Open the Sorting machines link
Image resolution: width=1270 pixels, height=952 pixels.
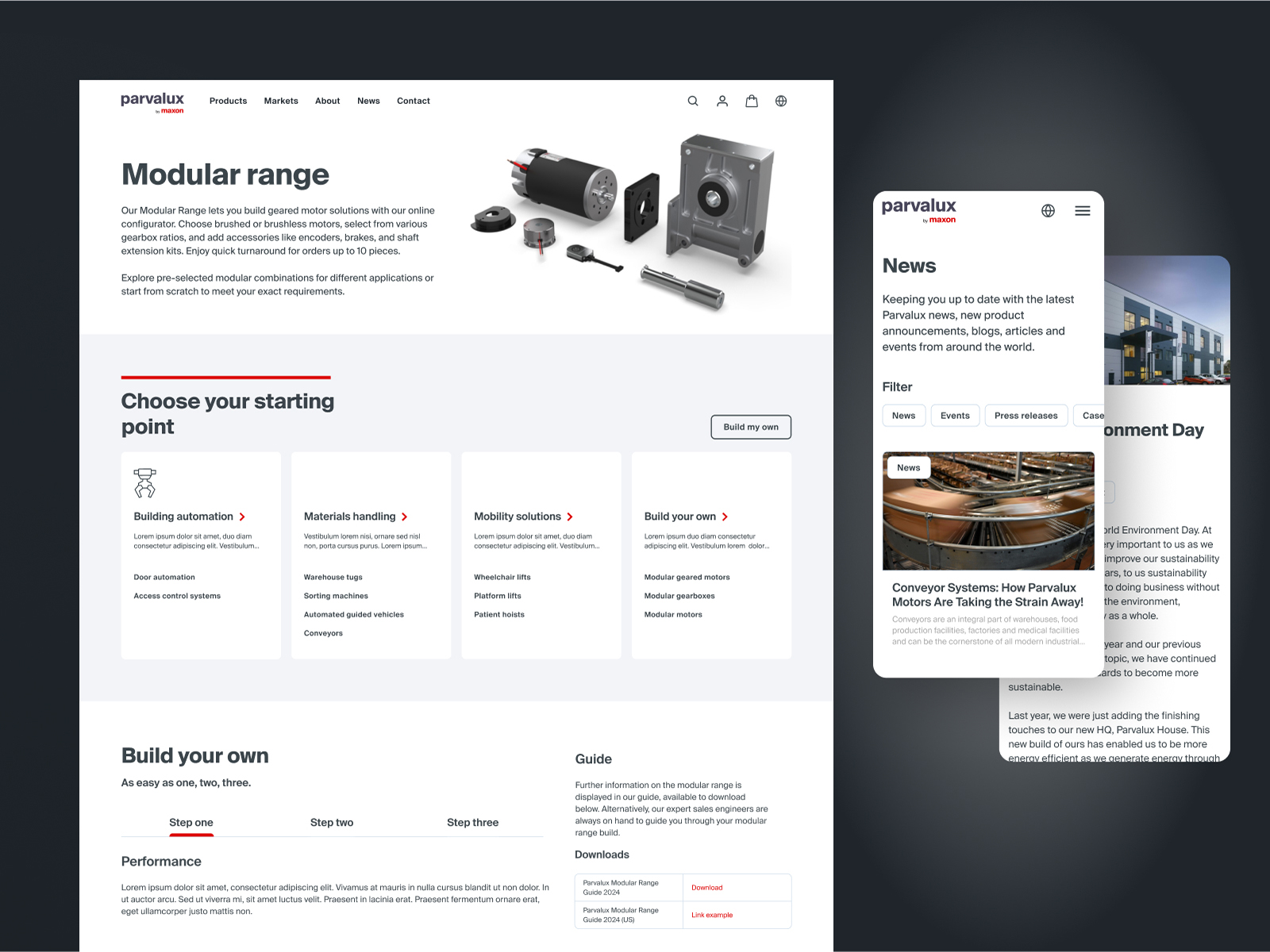336,596
